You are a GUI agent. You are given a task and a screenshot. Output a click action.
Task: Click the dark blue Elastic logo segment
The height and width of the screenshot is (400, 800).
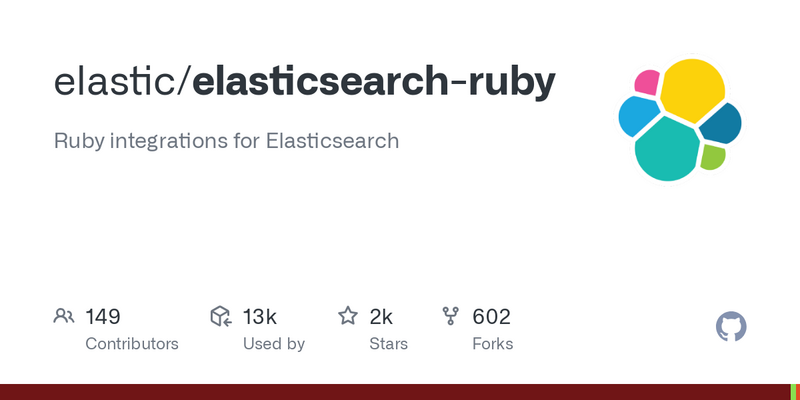coord(721,123)
